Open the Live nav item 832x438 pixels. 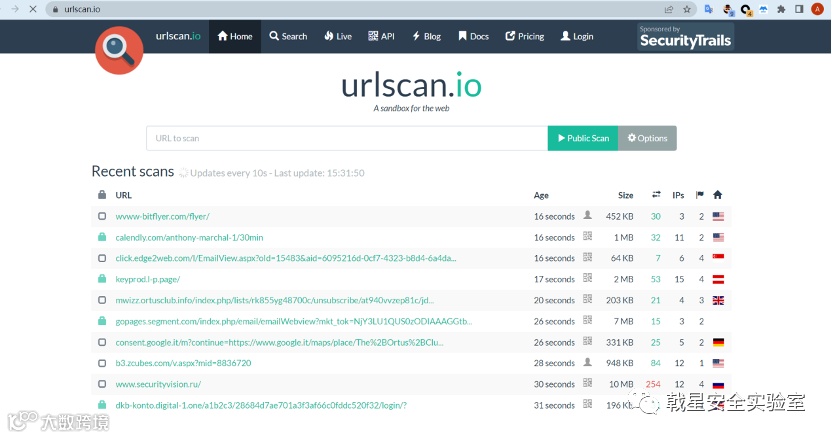tap(338, 36)
